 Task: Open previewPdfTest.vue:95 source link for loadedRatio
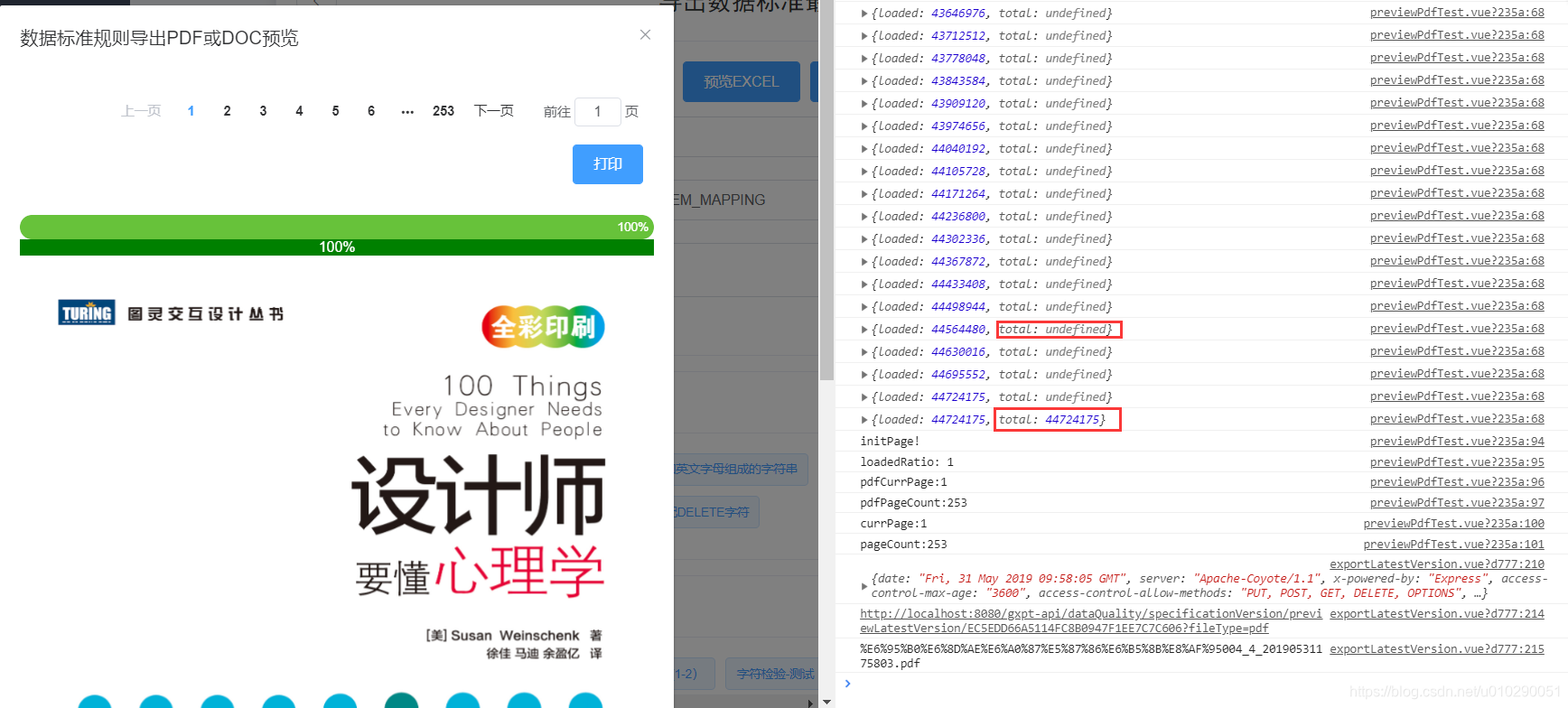pos(1457,461)
